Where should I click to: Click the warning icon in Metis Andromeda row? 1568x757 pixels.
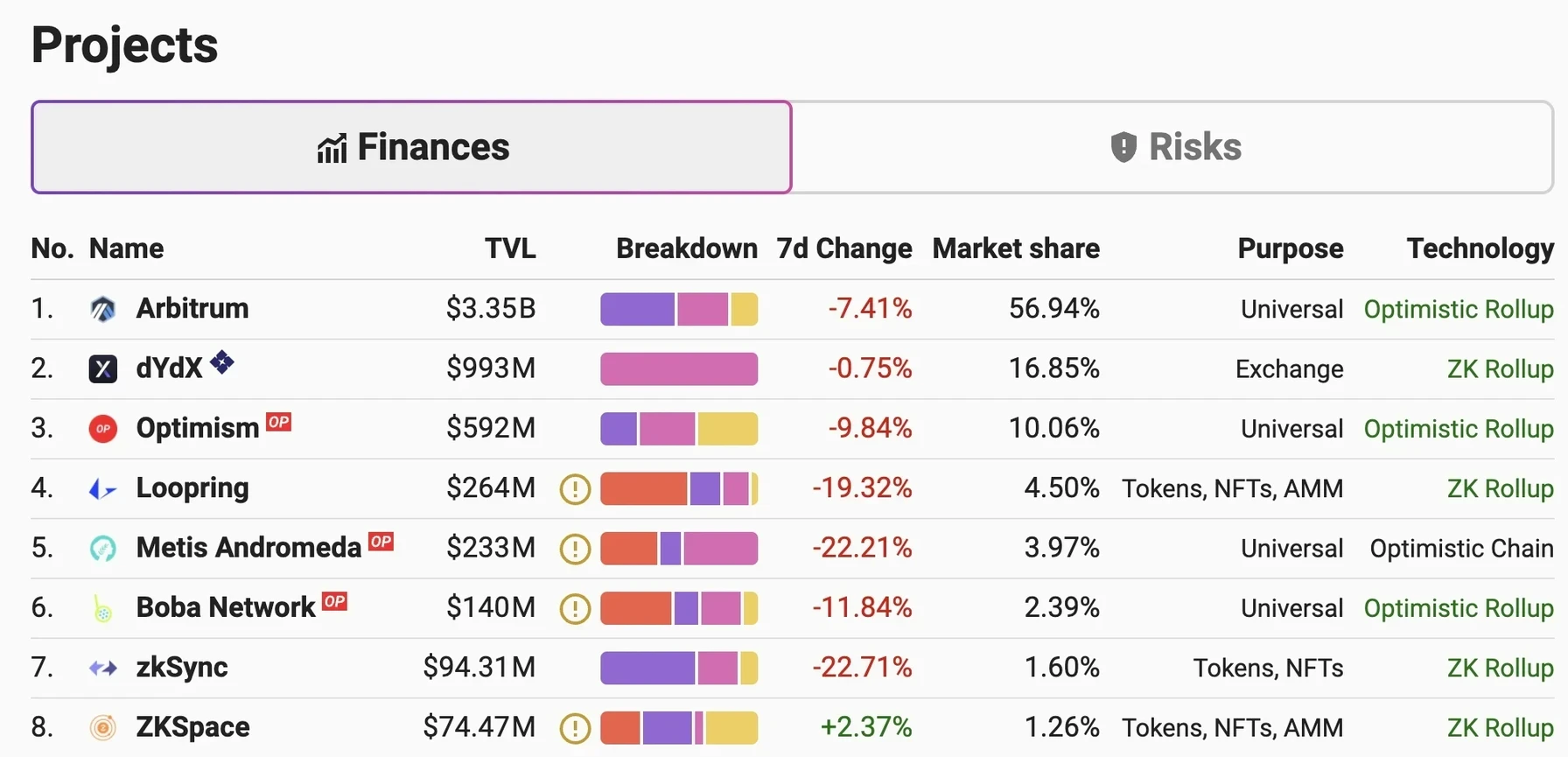[575, 549]
